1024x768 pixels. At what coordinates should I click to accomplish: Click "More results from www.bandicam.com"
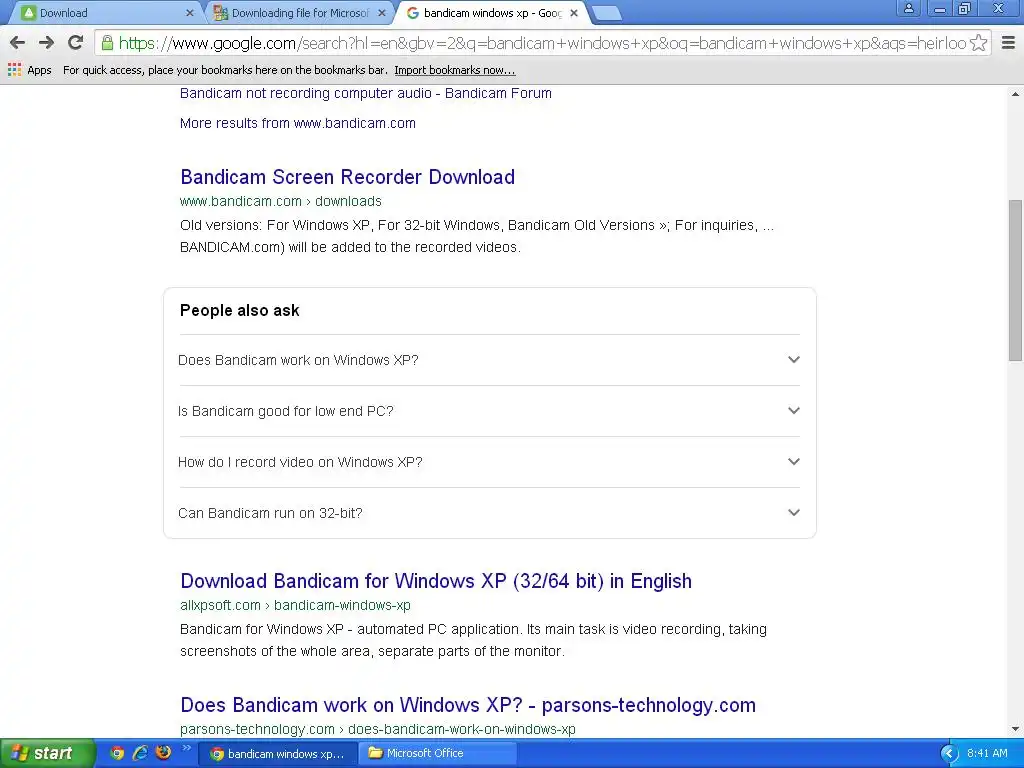tap(298, 123)
